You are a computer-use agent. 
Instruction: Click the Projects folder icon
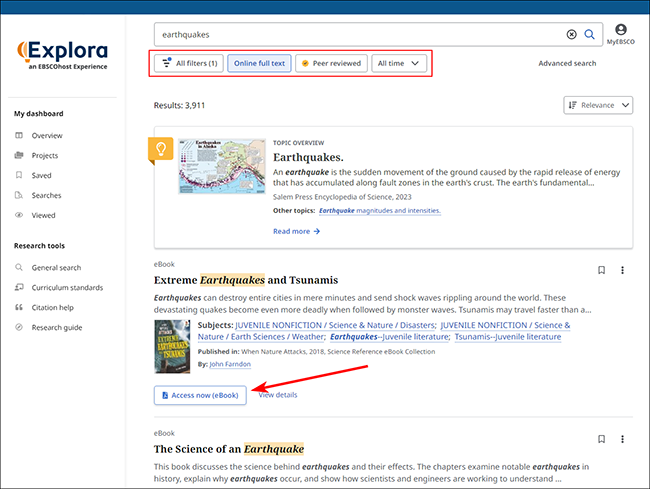coord(19,155)
